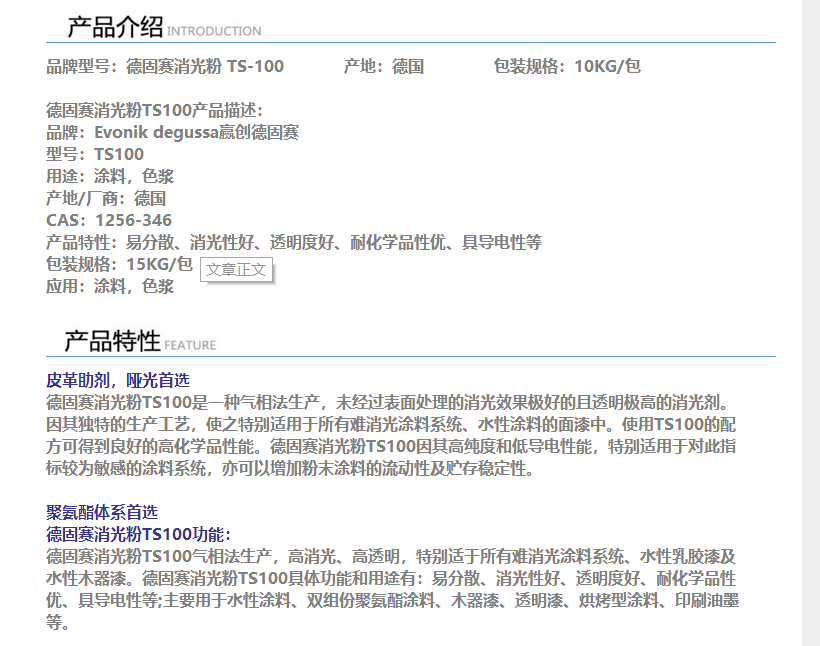Viewport: 820px width, 646px height.
Task: Click the Evonik degussa brand line
Action: coord(172,132)
